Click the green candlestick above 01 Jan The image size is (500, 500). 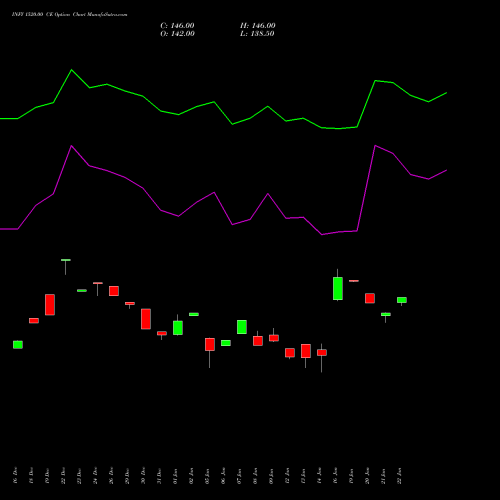[x=178, y=328]
